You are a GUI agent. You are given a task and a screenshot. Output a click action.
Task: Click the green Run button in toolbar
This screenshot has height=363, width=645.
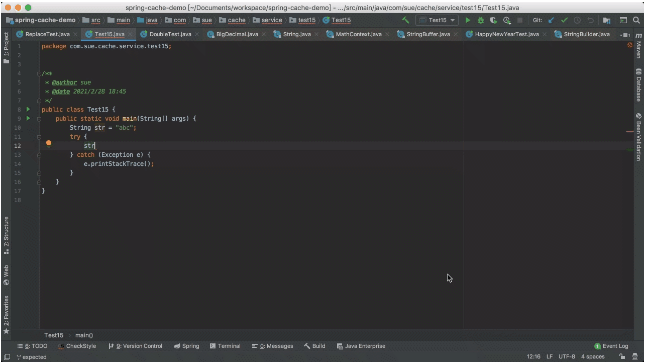click(x=467, y=20)
